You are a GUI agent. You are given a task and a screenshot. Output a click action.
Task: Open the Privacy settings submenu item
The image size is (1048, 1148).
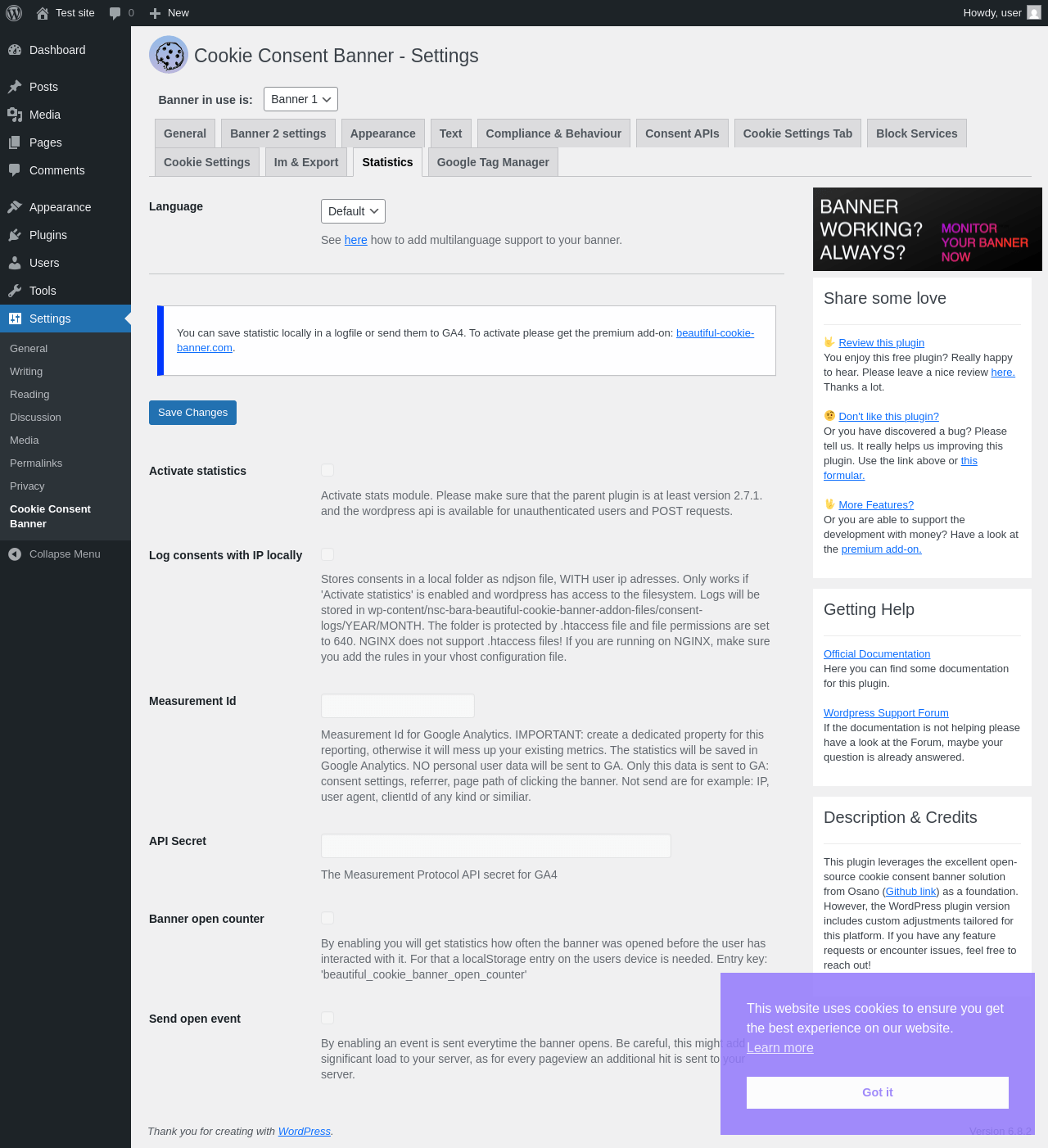click(x=27, y=486)
